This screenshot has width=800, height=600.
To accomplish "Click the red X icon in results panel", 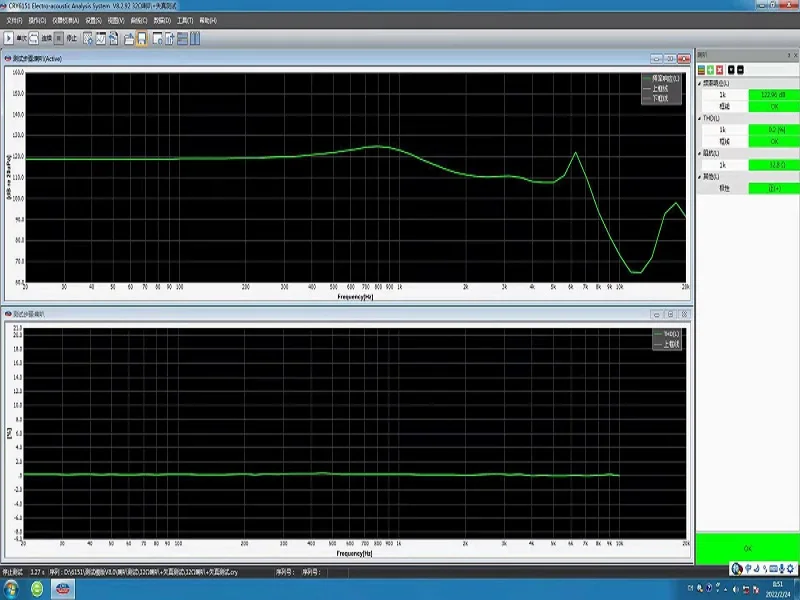I will (x=720, y=69).
